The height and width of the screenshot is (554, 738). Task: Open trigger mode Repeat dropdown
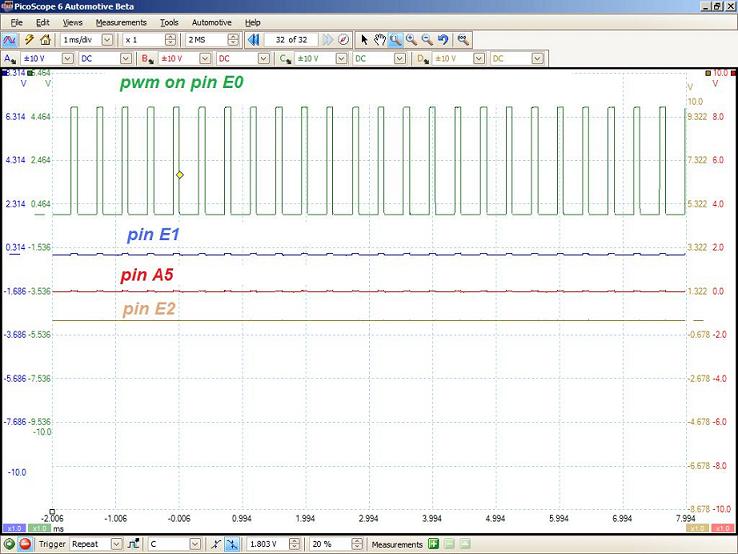(x=116, y=544)
